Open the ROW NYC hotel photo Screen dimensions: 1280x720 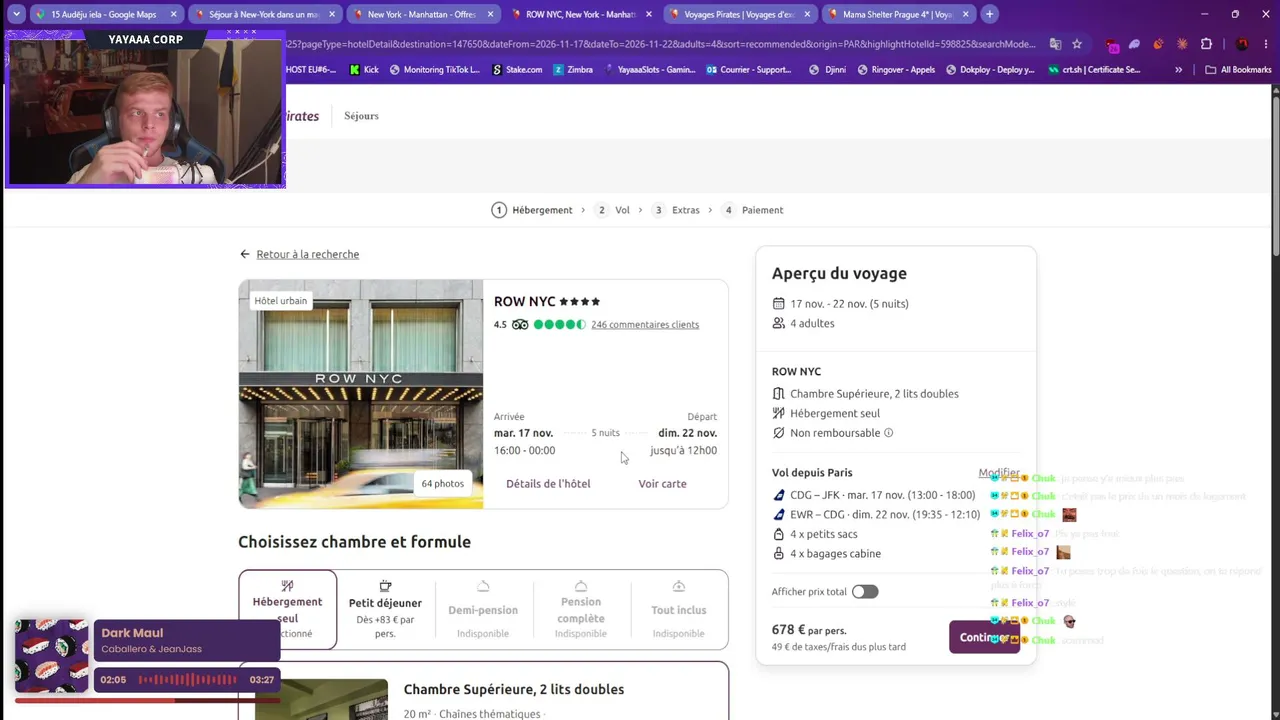(x=361, y=394)
